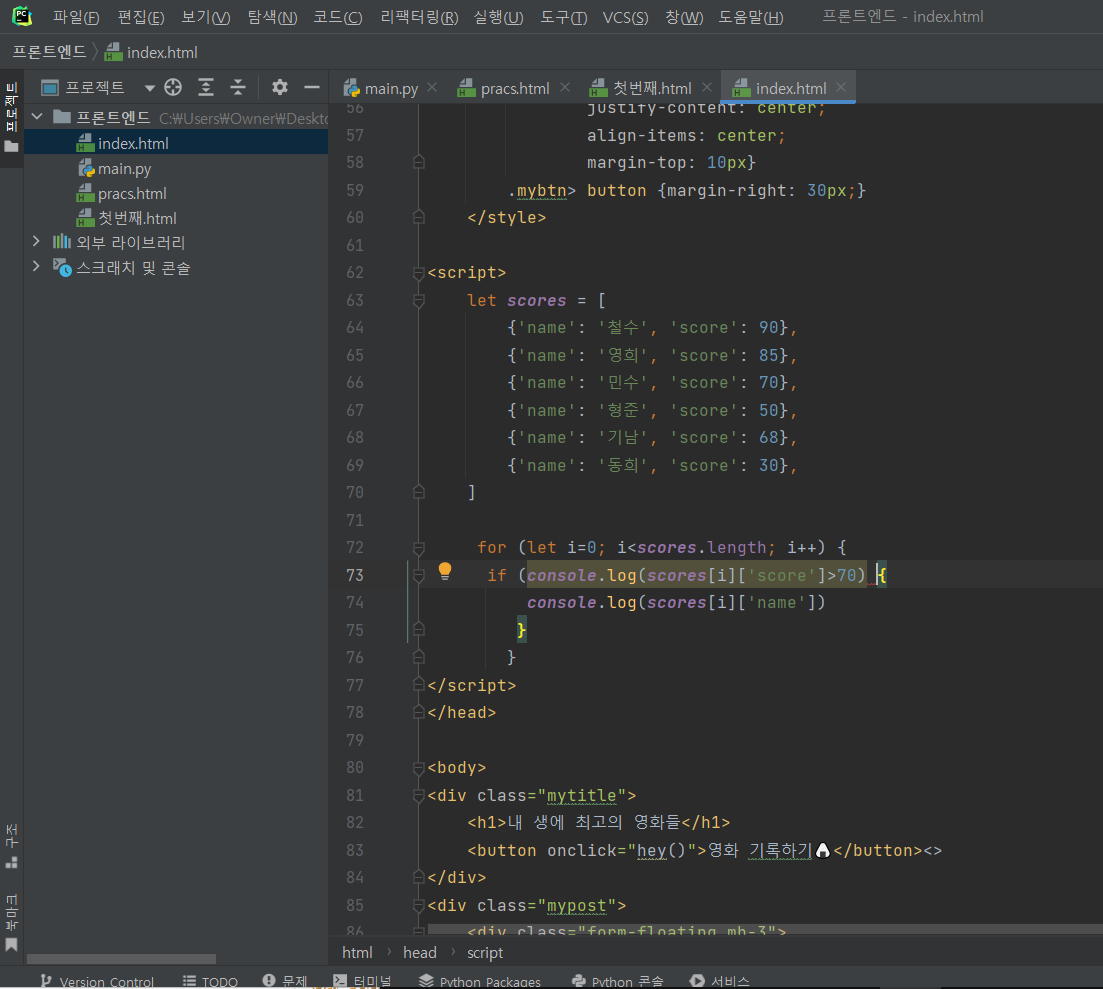Toggle the 구조 structure side tab
The width and height of the screenshot is (1103, 989).
coord(11,846)
